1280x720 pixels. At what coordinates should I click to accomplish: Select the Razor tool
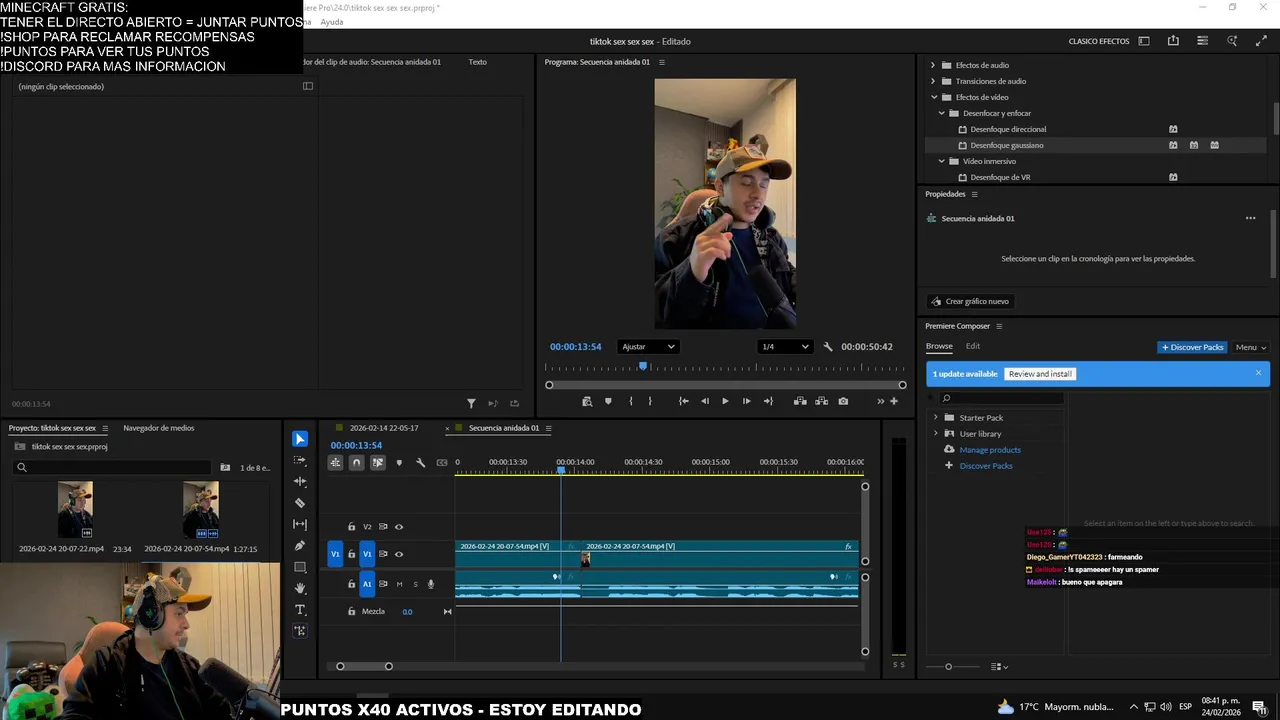pos(300,503)
